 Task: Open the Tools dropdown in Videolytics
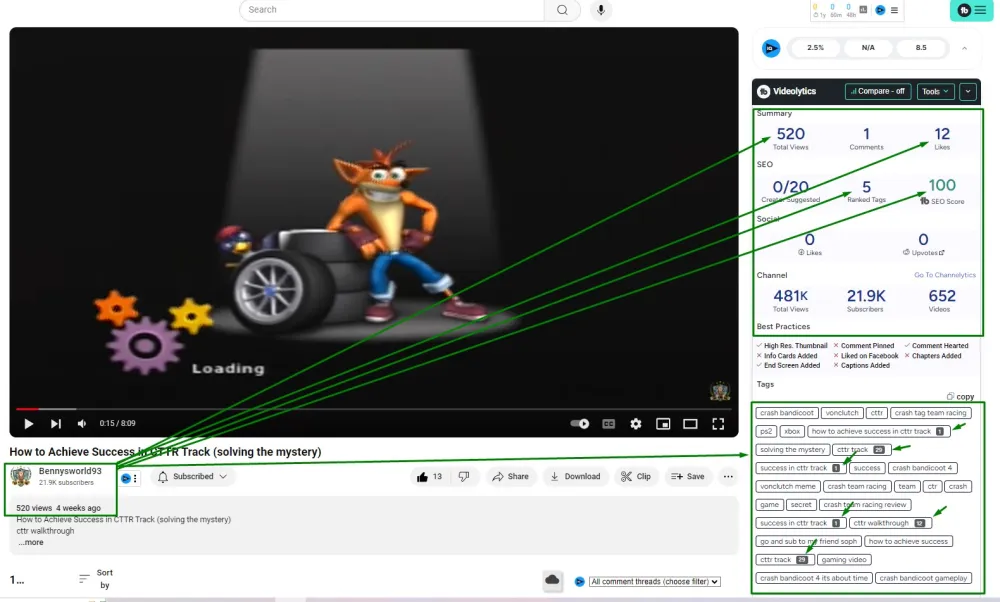point(936,91)
